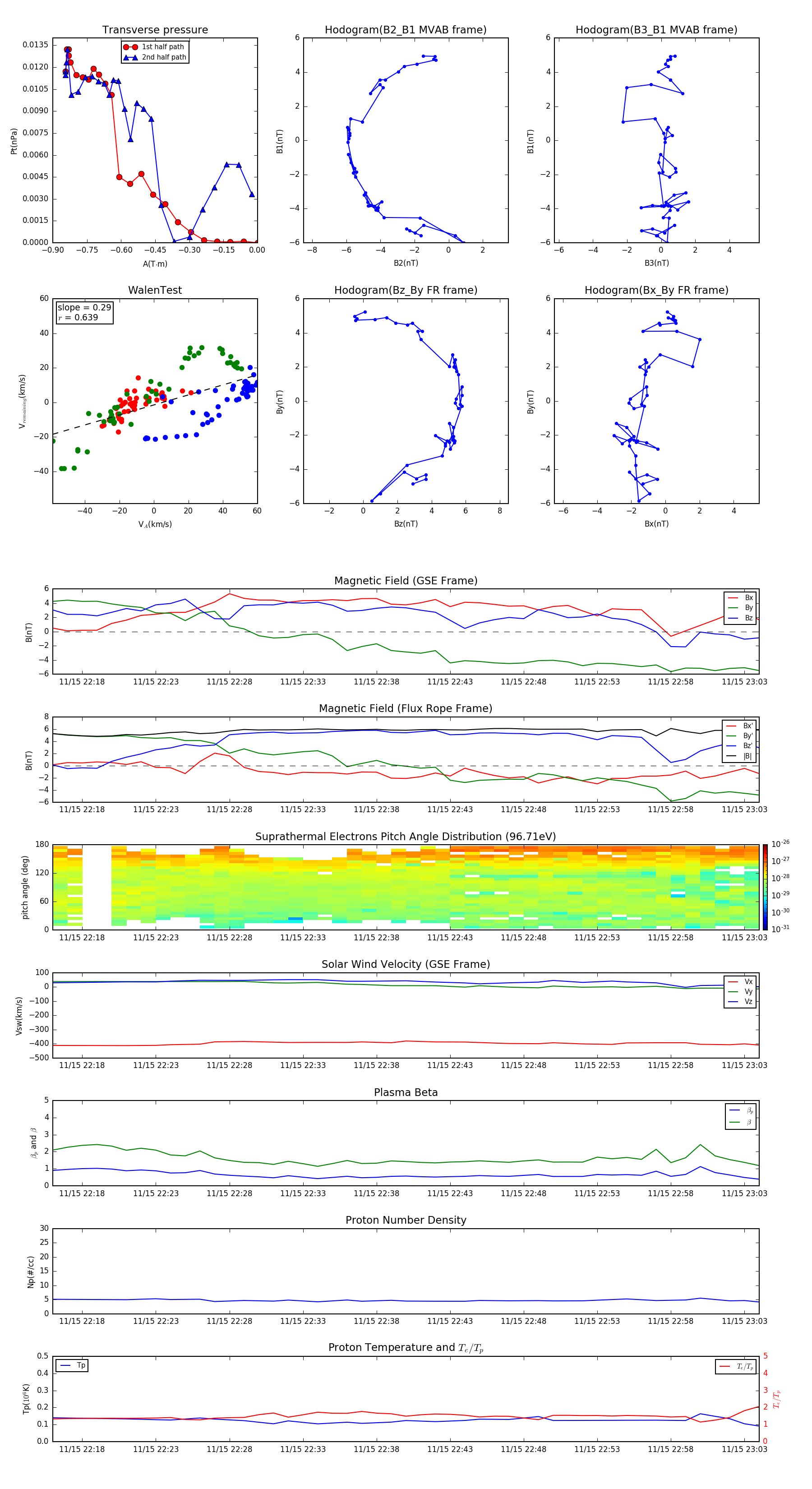Click the |B| legend entry in Flux Rope plot
The image size is (812, 1489).
(740, 756)
